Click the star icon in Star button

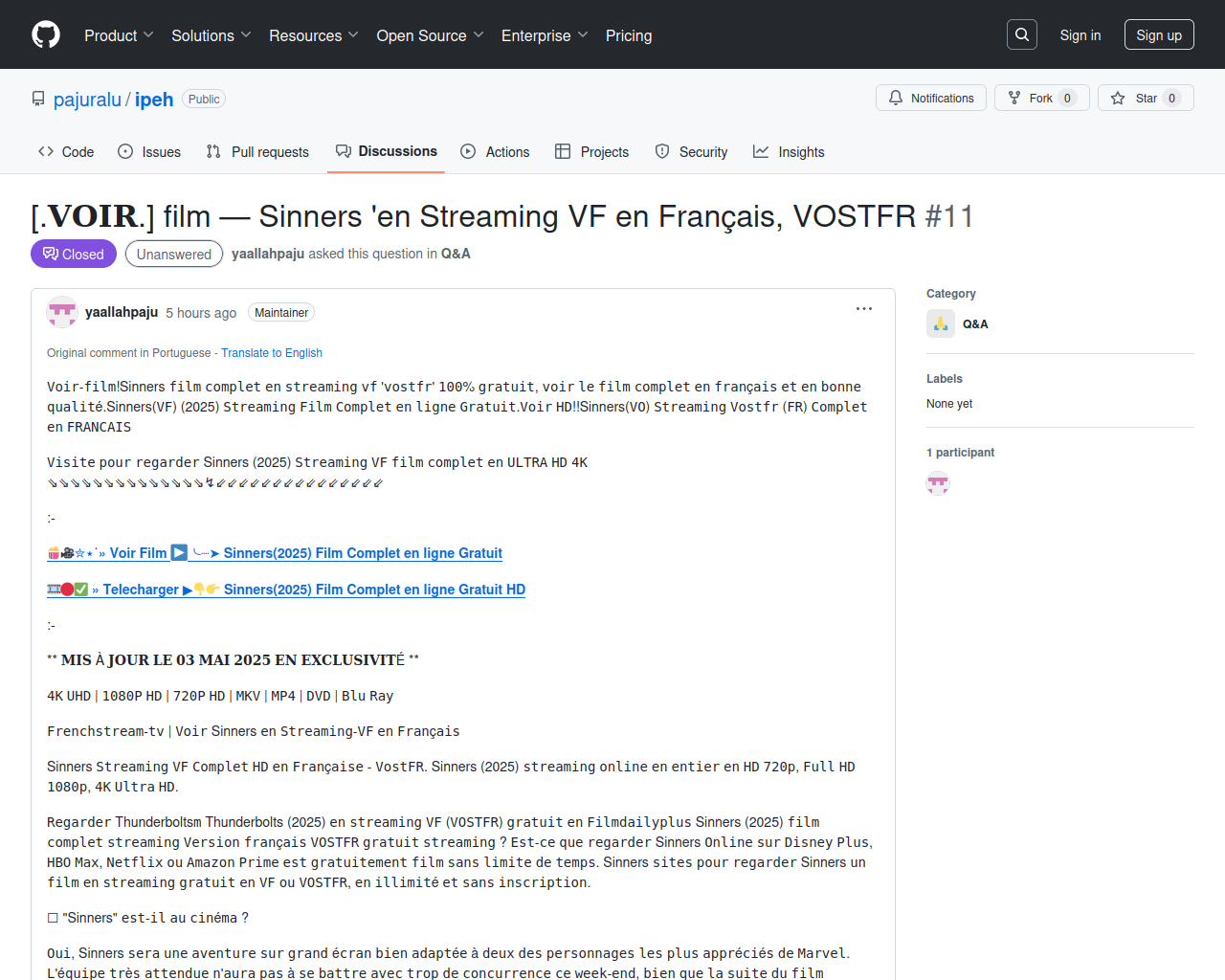pyautogui.click(x=1118, y=98)
